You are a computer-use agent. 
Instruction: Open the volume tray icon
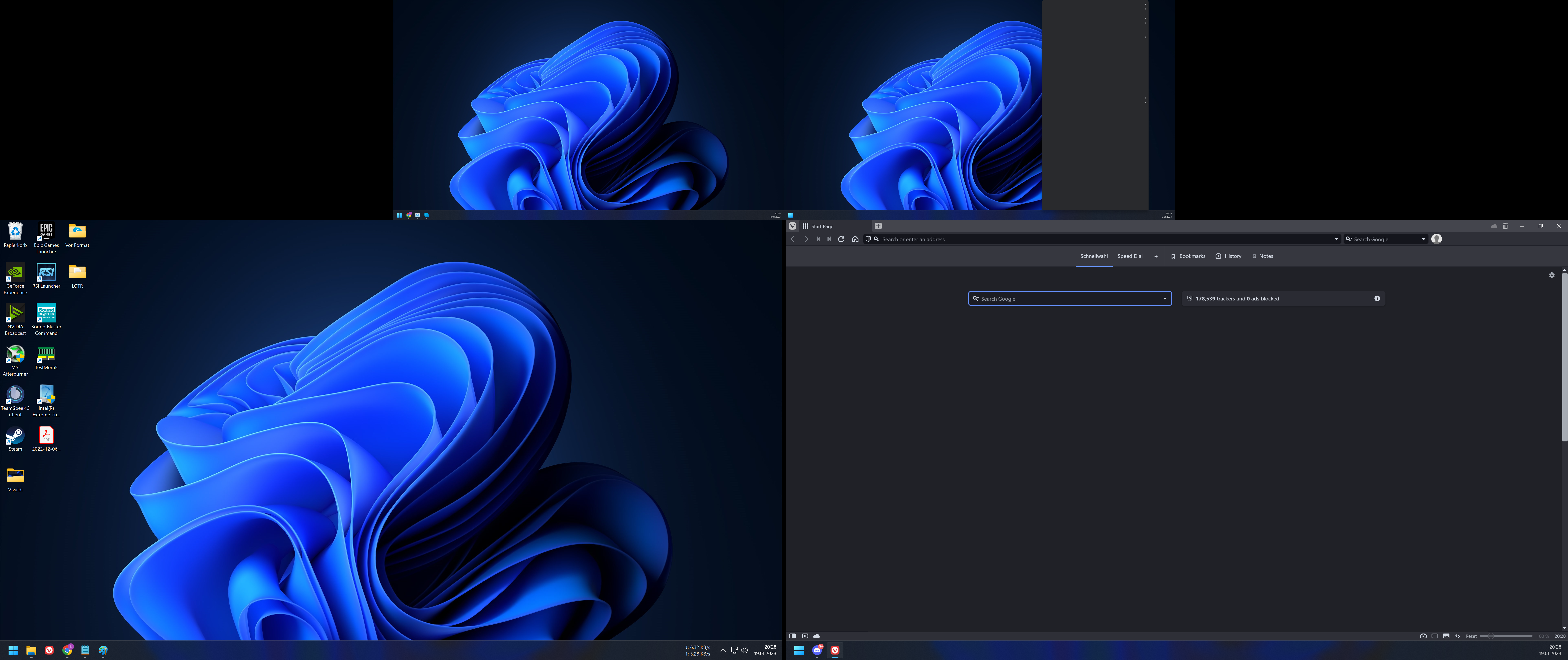744,650
